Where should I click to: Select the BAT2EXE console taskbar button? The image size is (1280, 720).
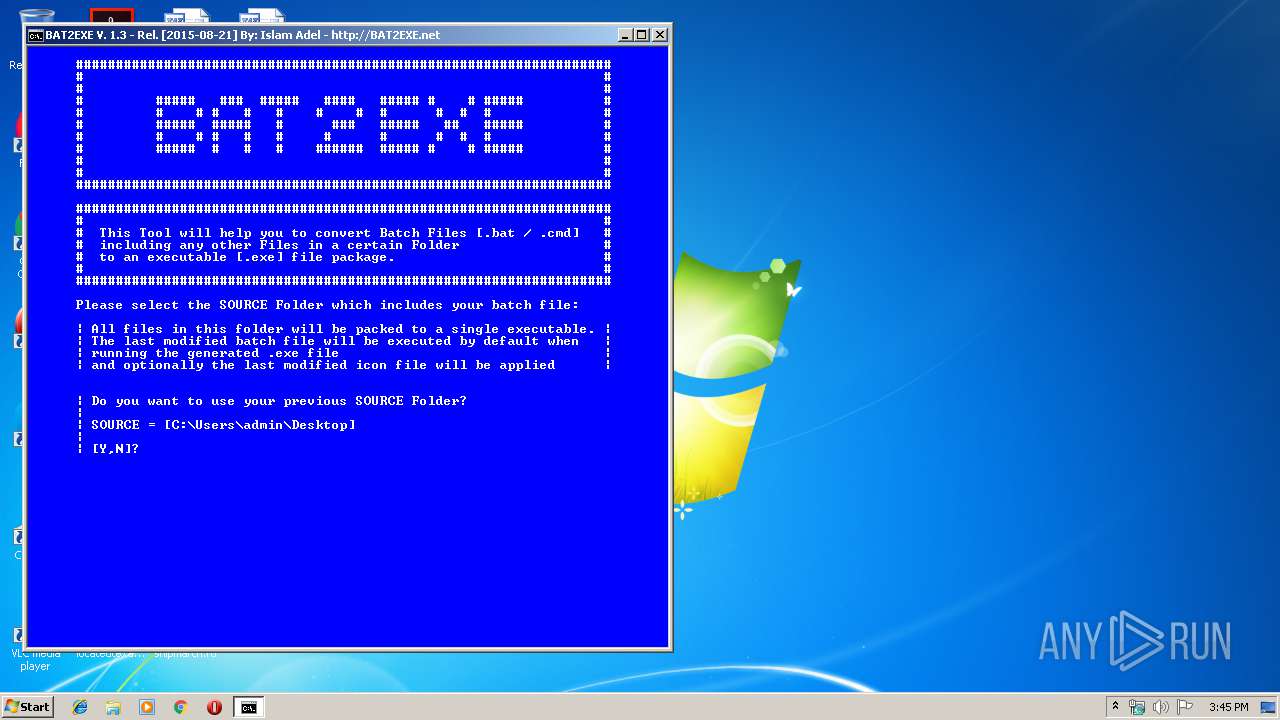248,707
